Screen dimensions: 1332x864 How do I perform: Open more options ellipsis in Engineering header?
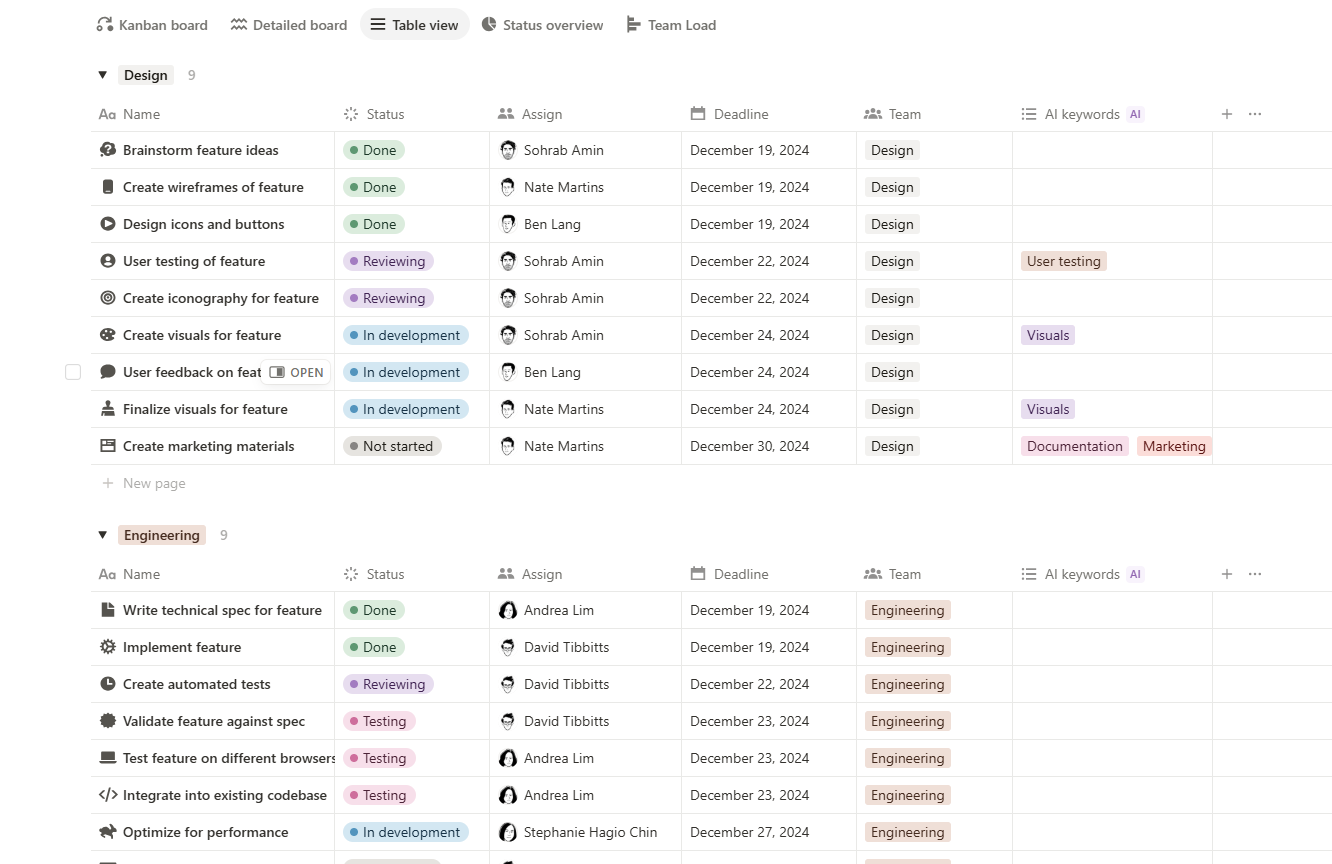pyautogui.click(x=1255, y=574)
